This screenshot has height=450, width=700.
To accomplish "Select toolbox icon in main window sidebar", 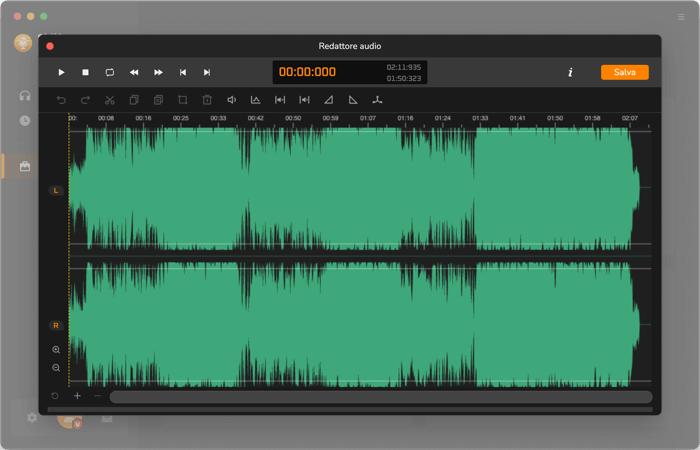I will click(x=25, y=167).
